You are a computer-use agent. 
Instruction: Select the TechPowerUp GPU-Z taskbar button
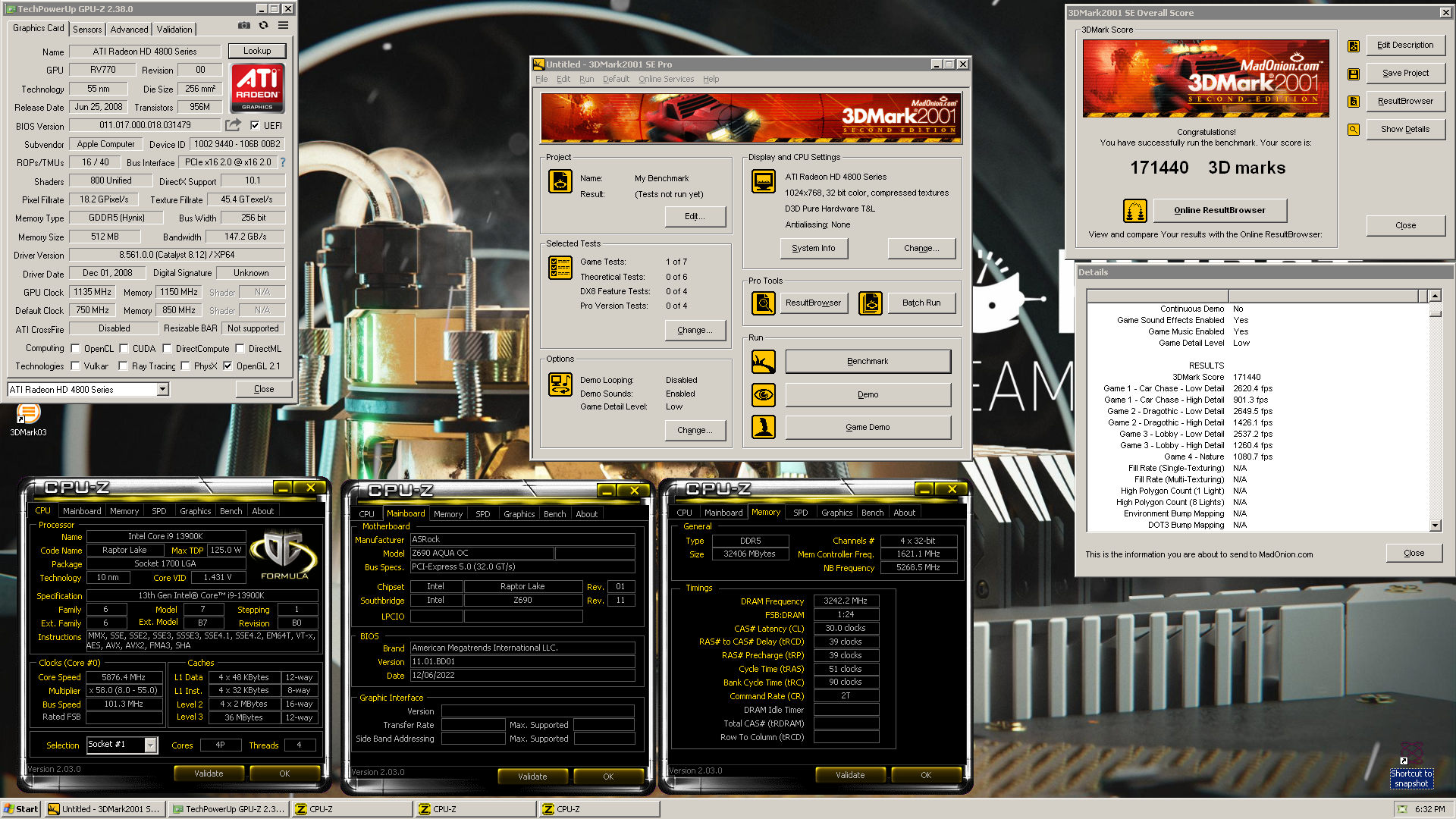click(x=229, y=809)
